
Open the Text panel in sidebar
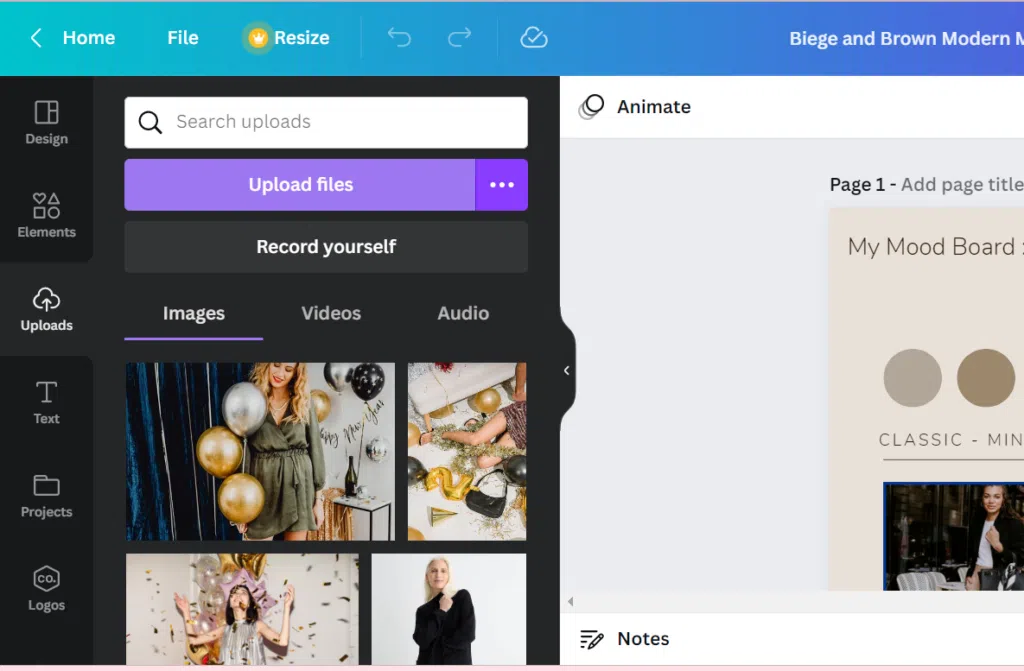[46, 402]
